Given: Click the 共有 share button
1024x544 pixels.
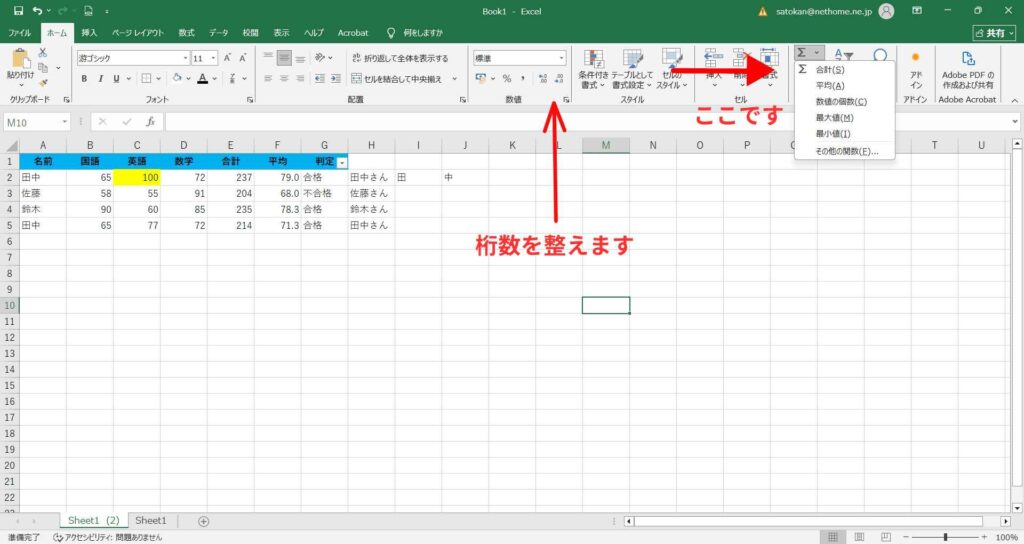Looking at the screenshot, I should click(x=985, y=33).
